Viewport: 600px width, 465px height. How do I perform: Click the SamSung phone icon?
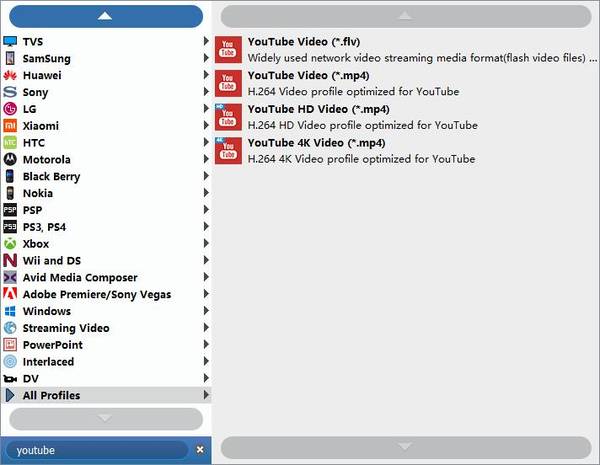pyautogui.click(x=10, y=58)
